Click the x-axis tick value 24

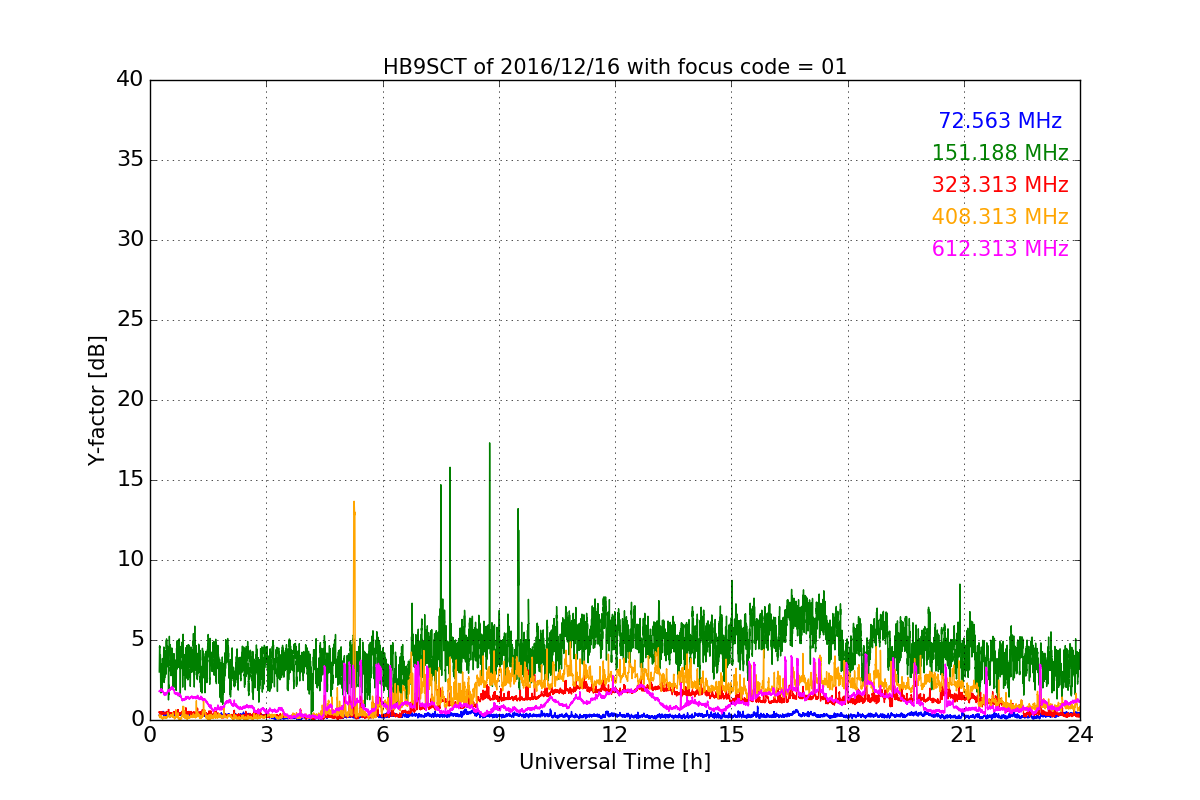pos(1080,735)
